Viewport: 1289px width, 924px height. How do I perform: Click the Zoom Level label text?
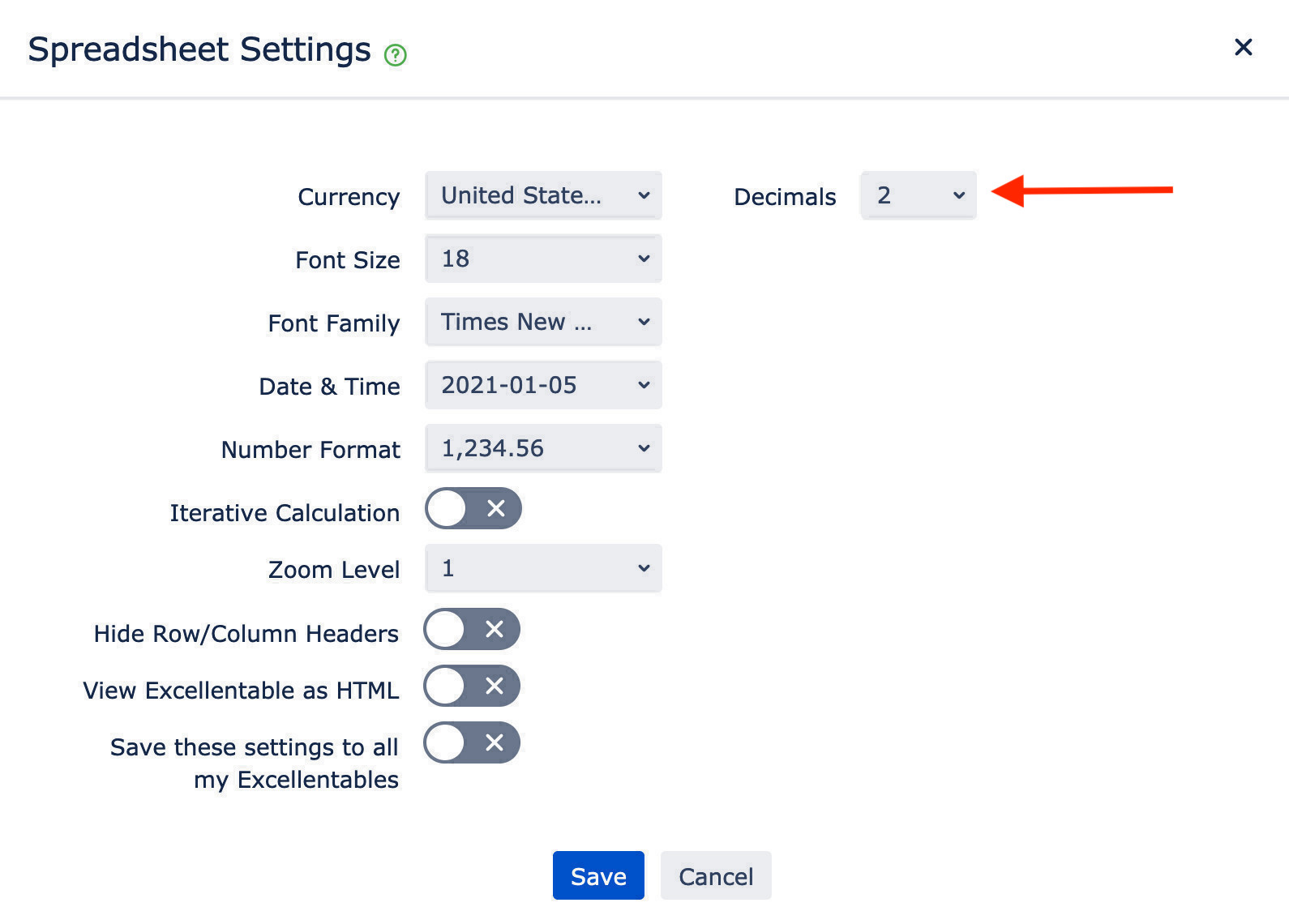click(334, 570)
